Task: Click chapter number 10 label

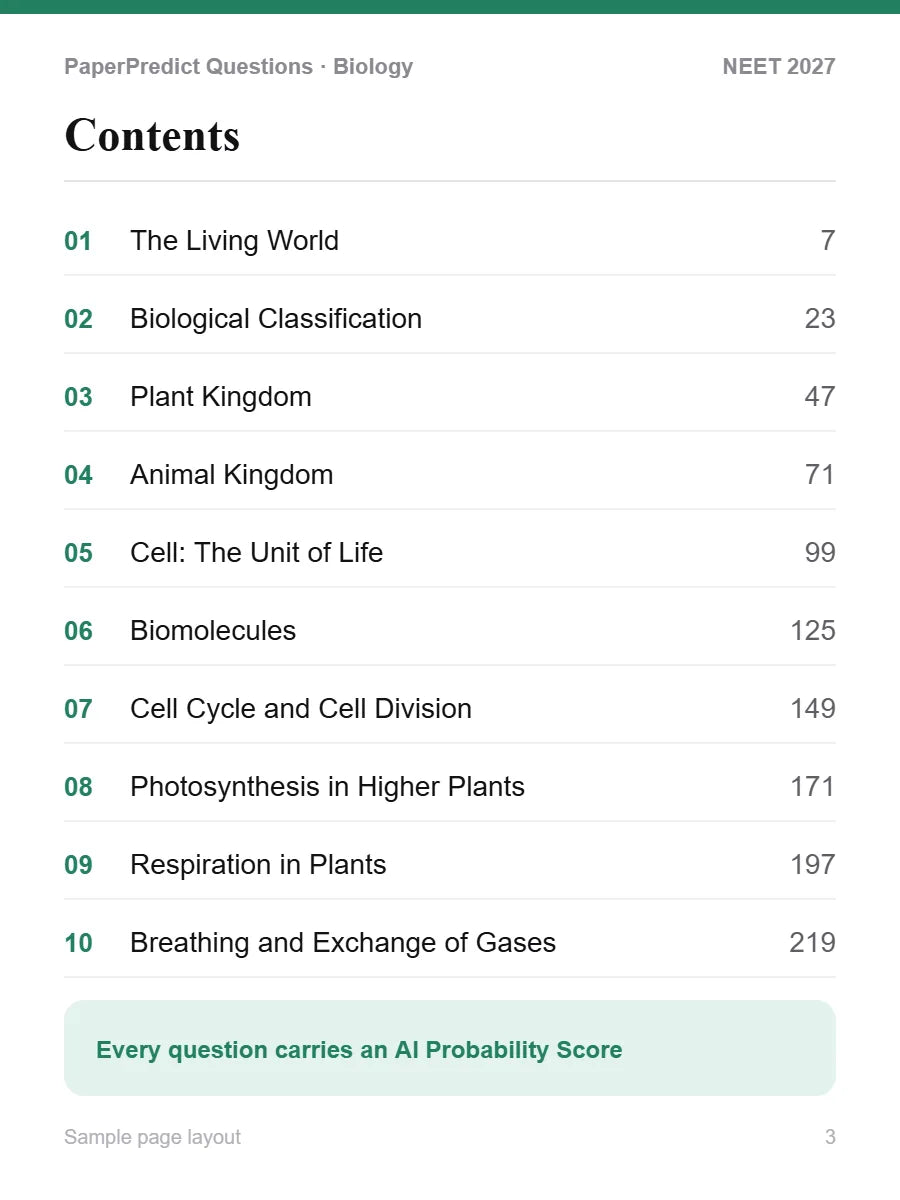Action: pos(78,944)
